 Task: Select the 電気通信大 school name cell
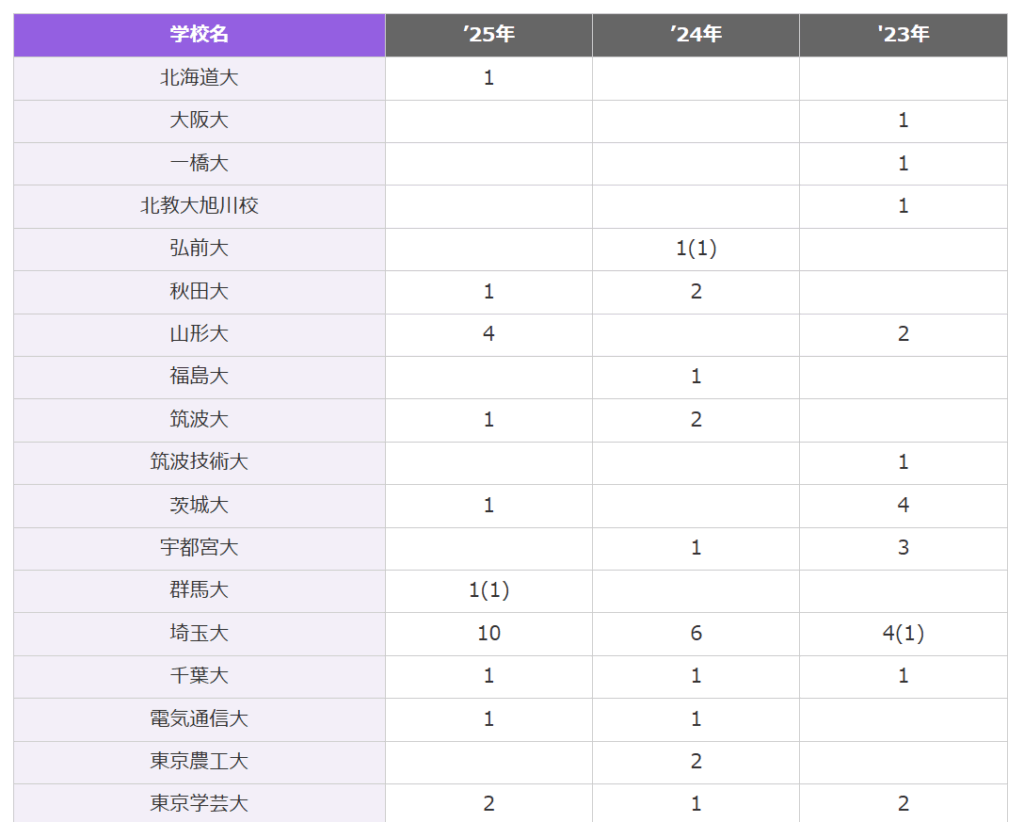pyautogui.click(x=199, y=719)
